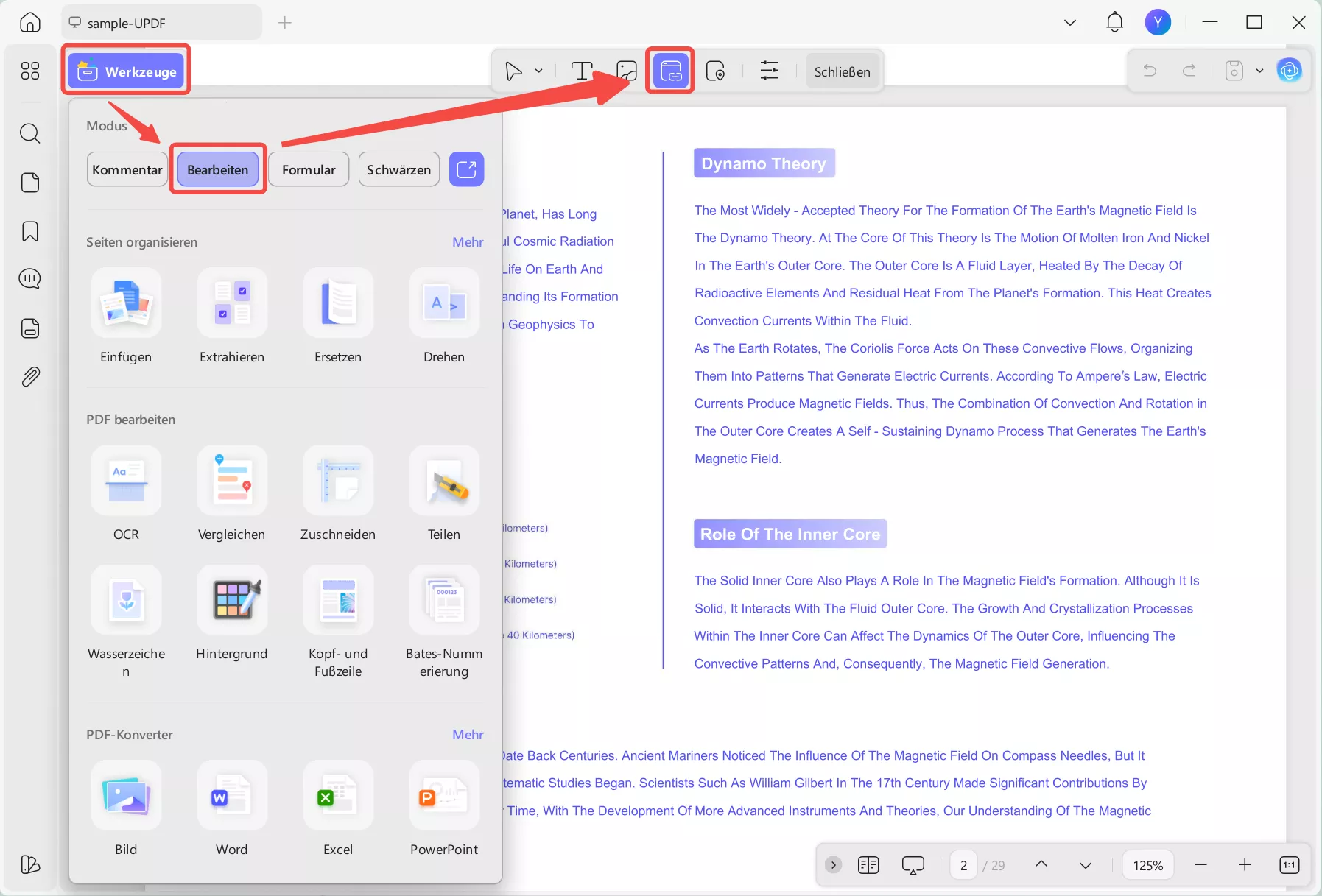This screenshot has height=896, width=1322.
Task: Click the page number input field
Action: pos(963,865)
